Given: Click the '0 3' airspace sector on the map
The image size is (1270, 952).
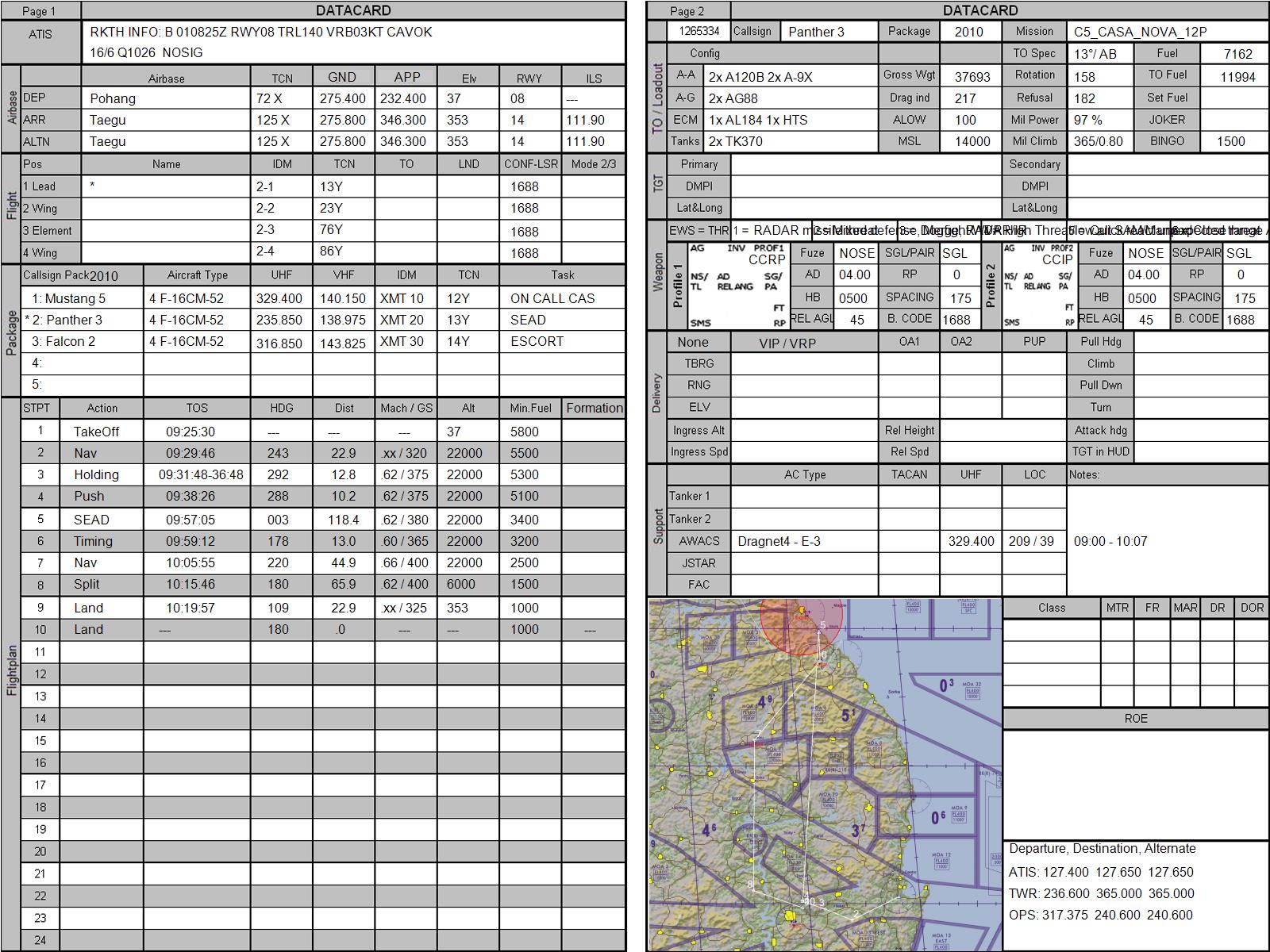Looking at the screenshot, I should tap(946, 685).
